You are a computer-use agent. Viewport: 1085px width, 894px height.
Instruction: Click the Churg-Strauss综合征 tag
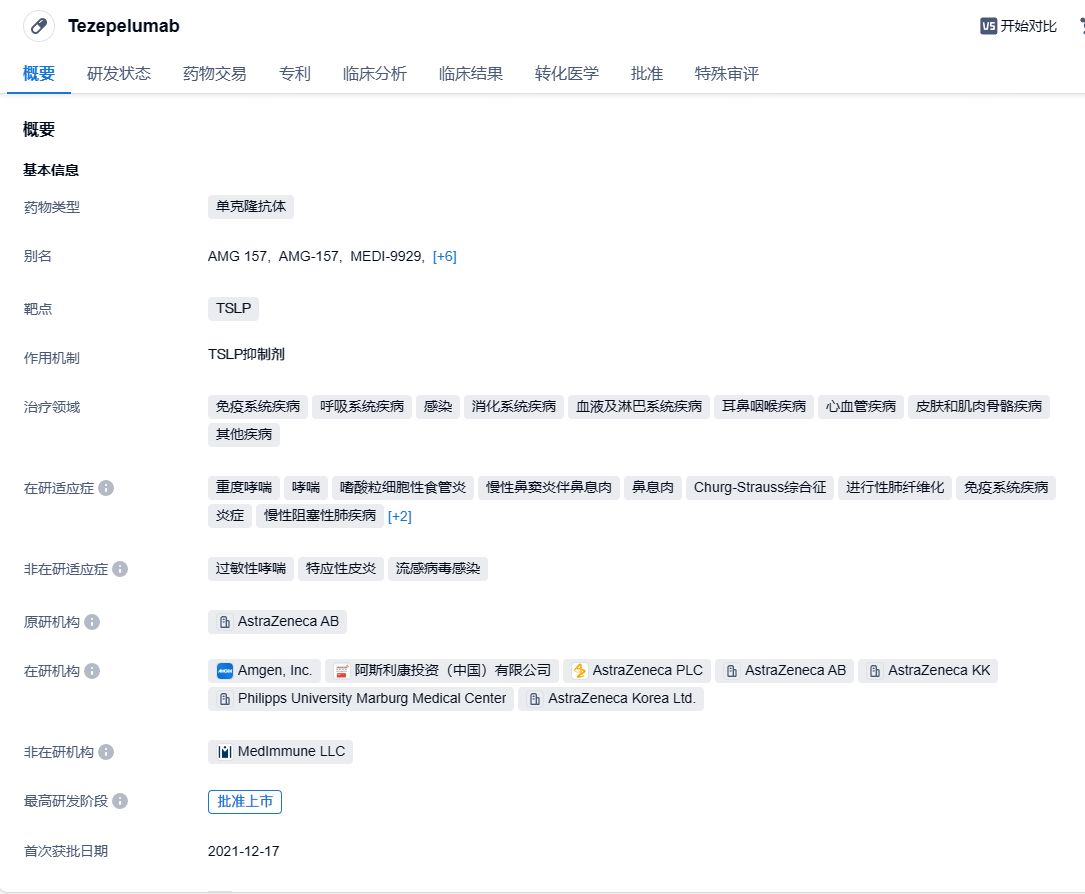click(760, 488)
